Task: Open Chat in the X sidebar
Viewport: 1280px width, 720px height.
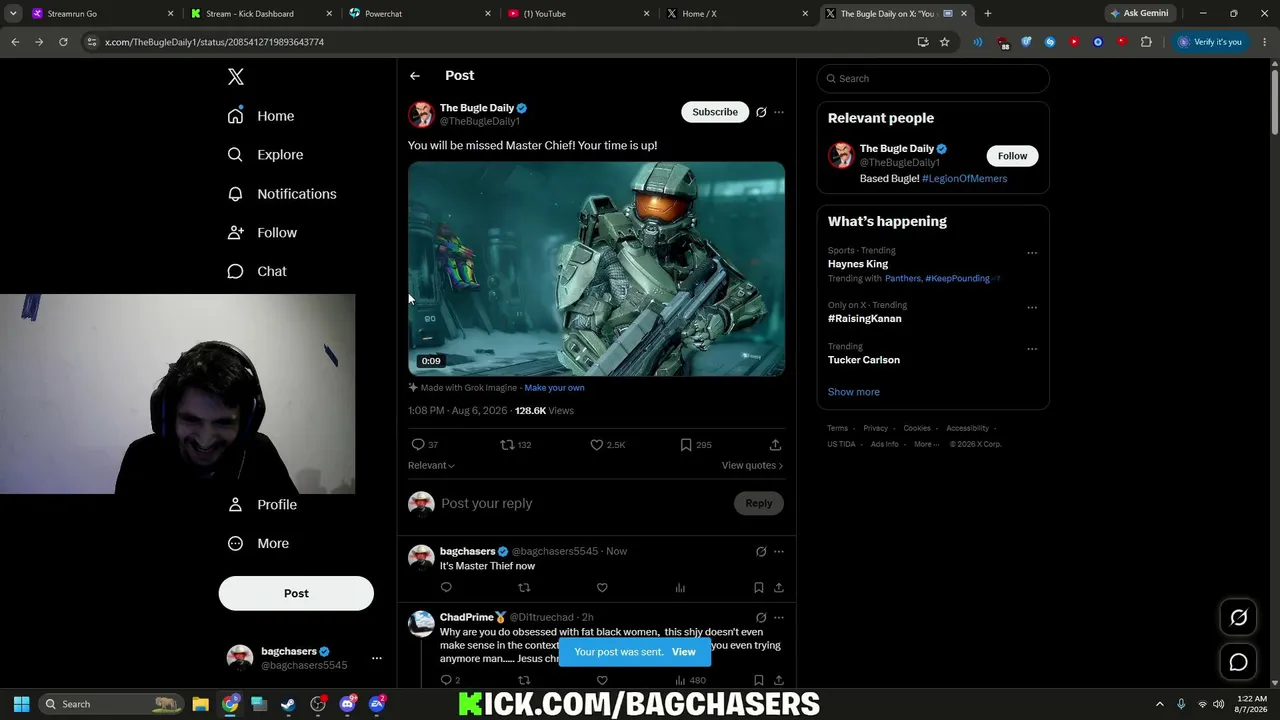Action: (257, 271)
